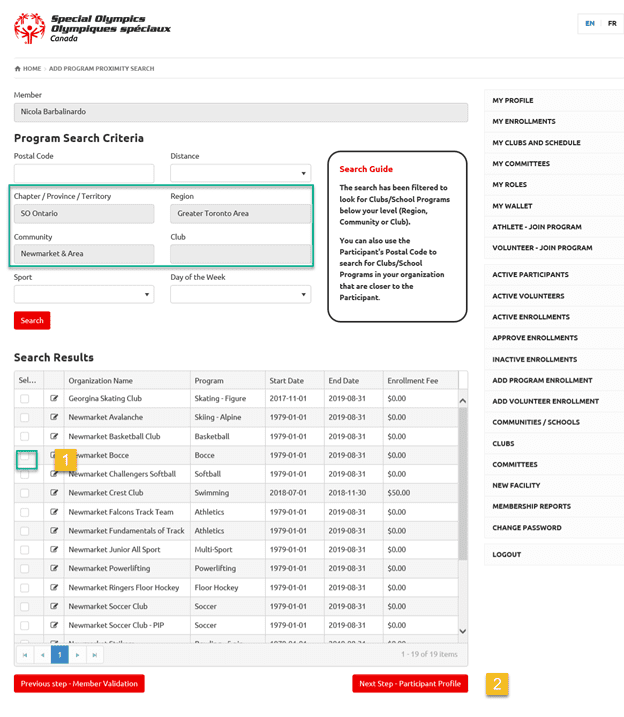The width and height of the screenshot is (624, 717).
Task: Go to previous results page icon
Action: (x=42, y=655)
